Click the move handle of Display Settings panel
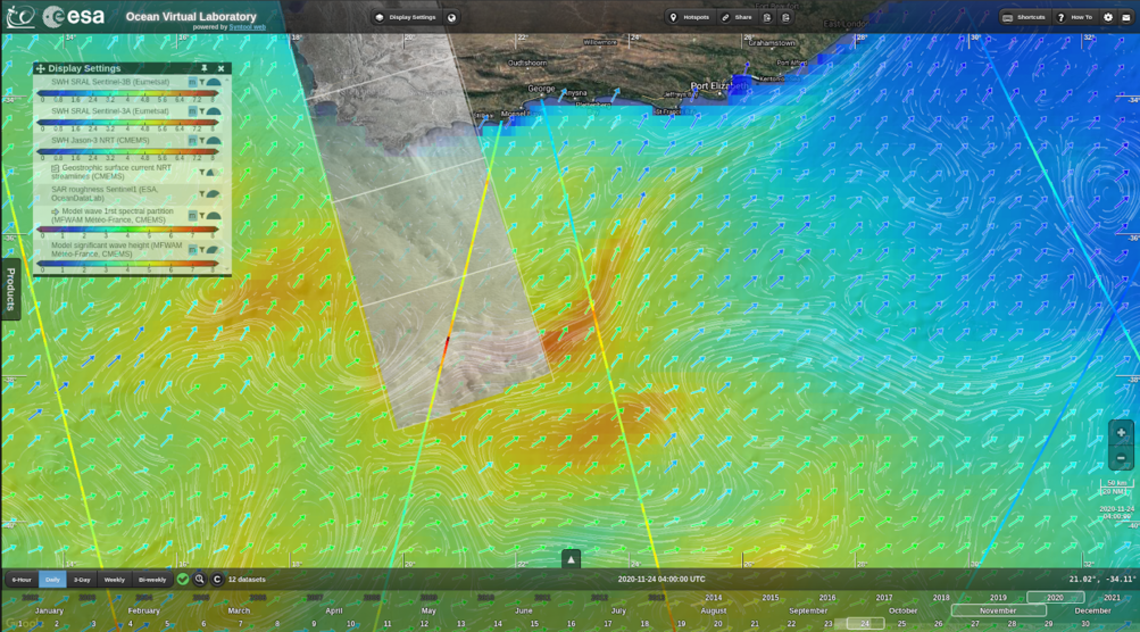Viewport: 1140px width, 632px height. tap(41, 68)
